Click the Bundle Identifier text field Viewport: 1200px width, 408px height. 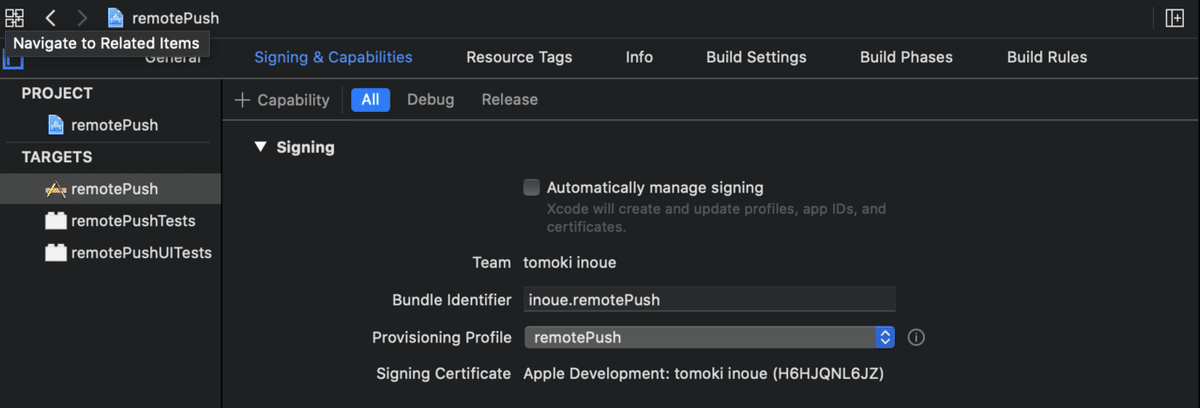tap(709, 299)
